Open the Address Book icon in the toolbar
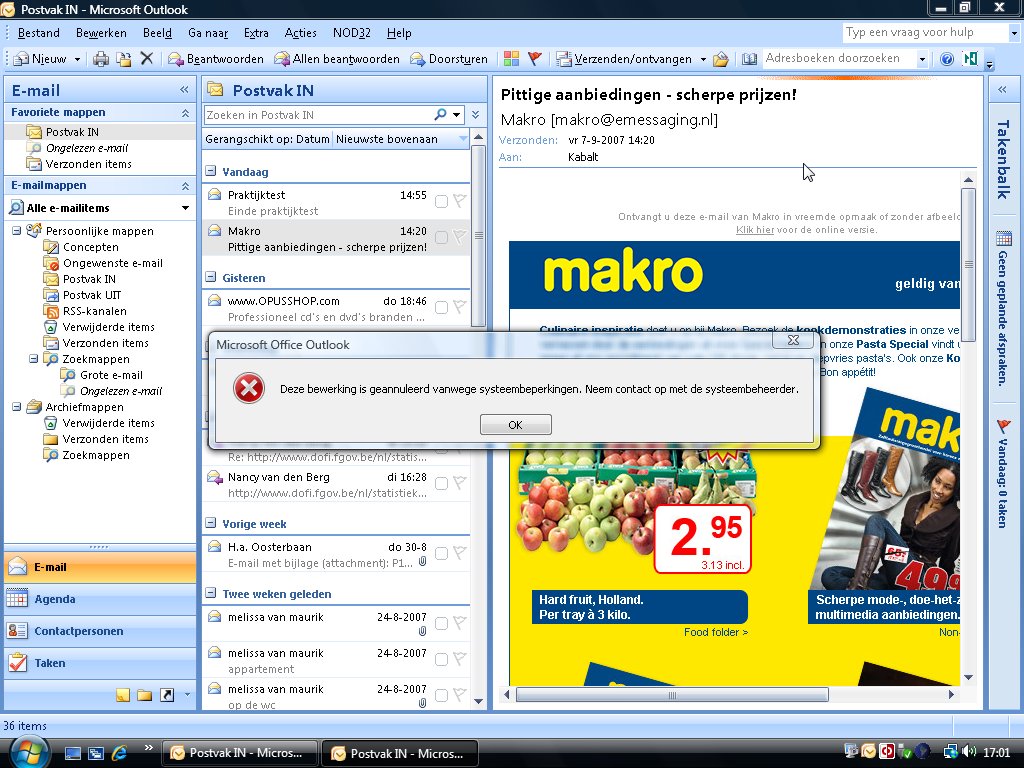Screen dimensions: 1024x768 click(x=749, y=59)
